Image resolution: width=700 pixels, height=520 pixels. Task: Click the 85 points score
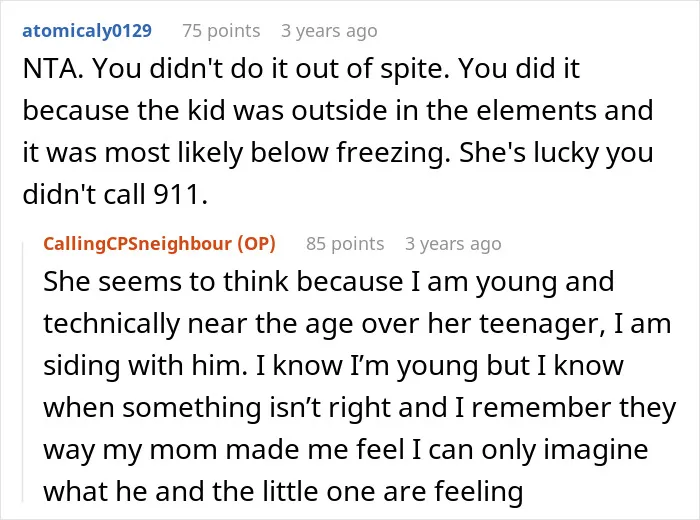point(345,244)
